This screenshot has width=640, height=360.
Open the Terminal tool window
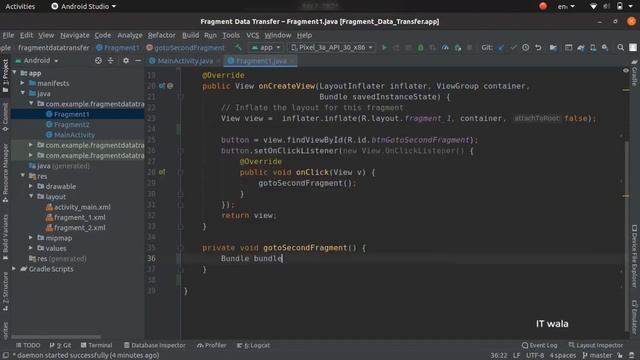coord(96,345)
